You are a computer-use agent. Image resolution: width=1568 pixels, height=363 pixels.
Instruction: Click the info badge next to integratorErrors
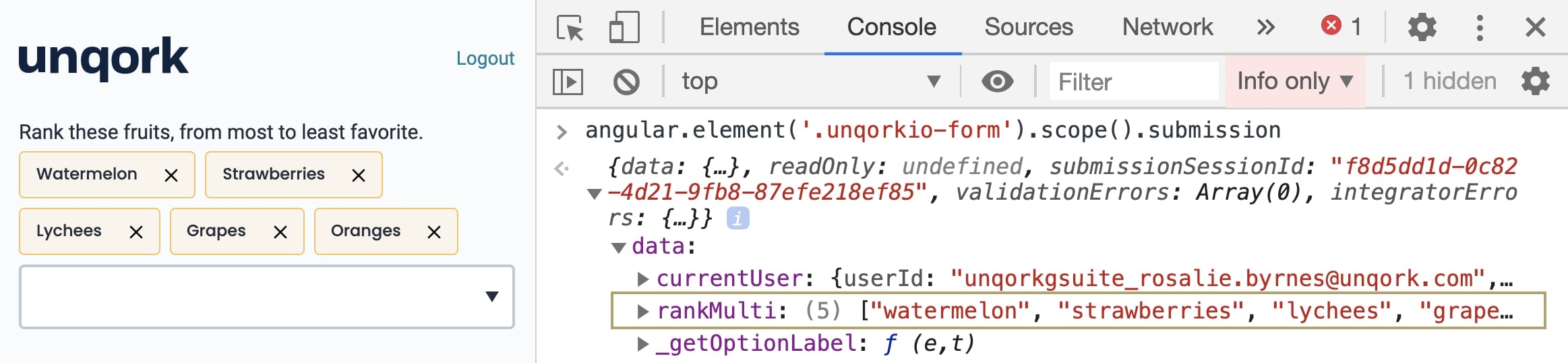737,219
